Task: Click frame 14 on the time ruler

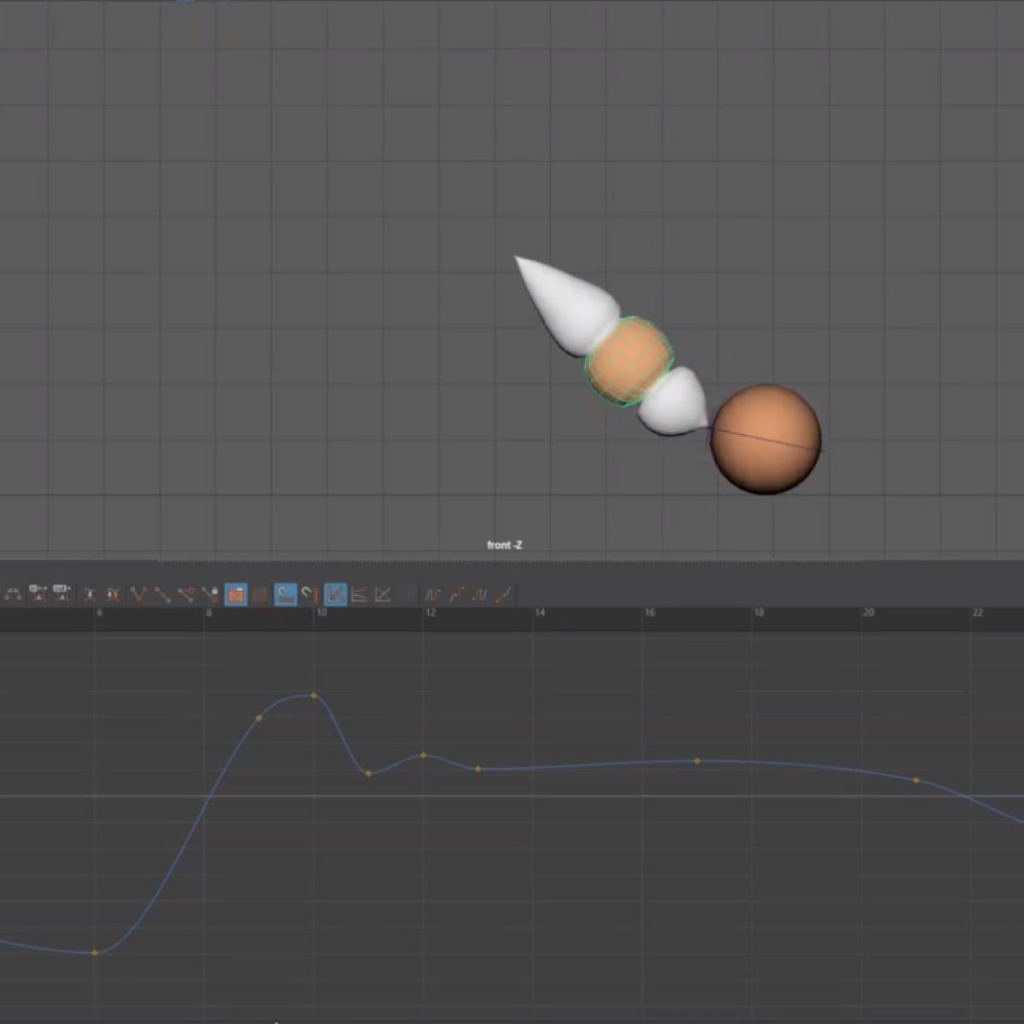Action: tap(539, 613)
